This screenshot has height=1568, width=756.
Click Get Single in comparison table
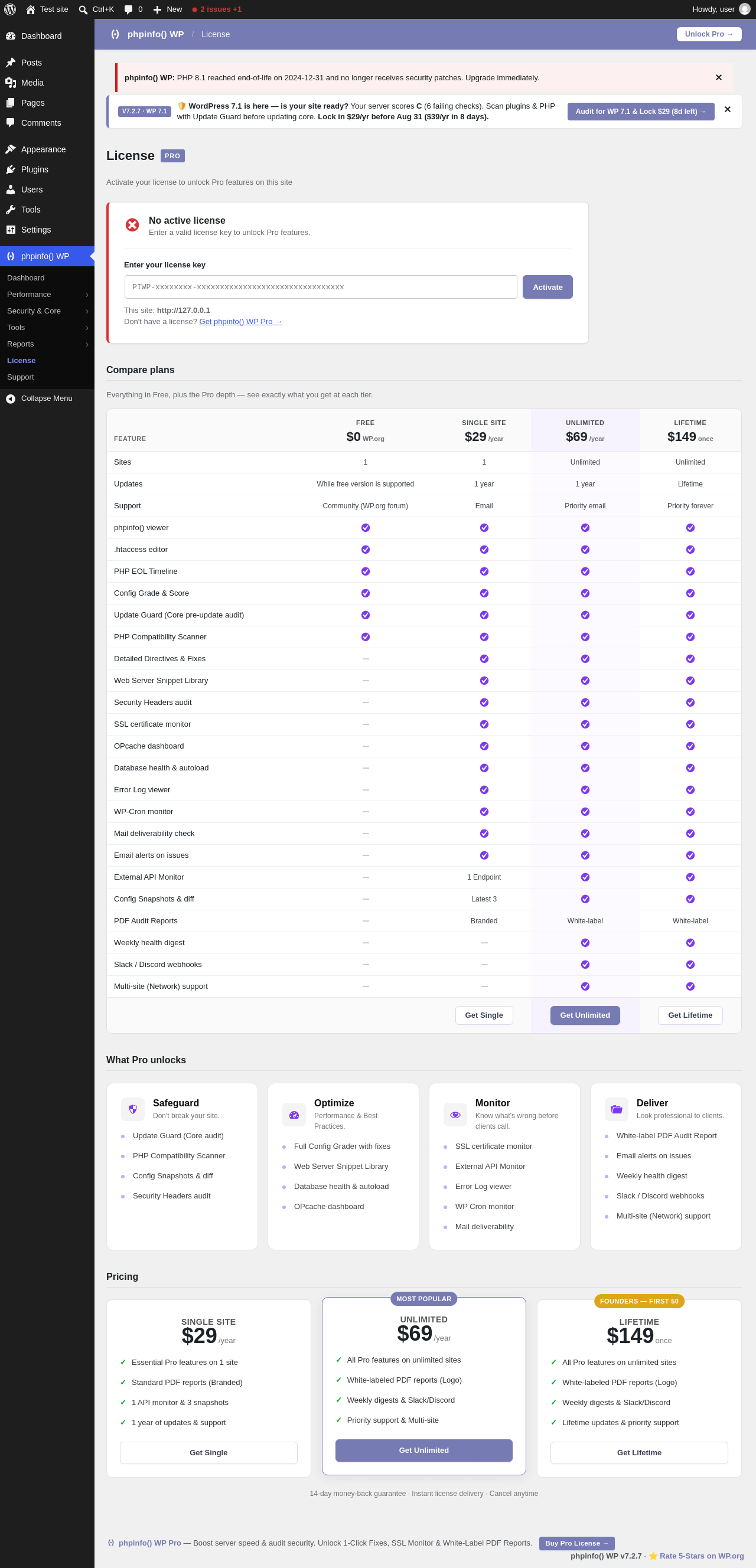[484, 1015]
